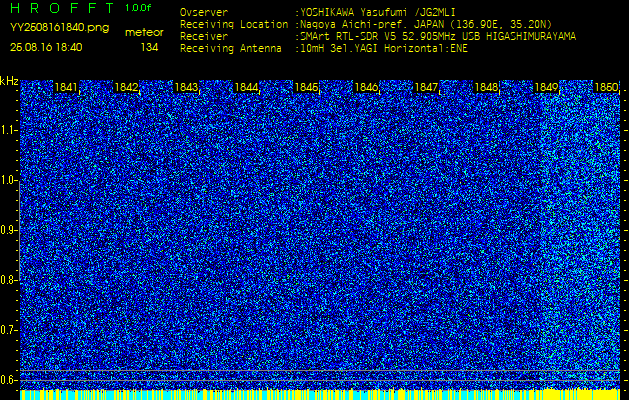
Task: Click the 1.0 frequency axis label
Action: pyautogui.click(x=8, y=181)
